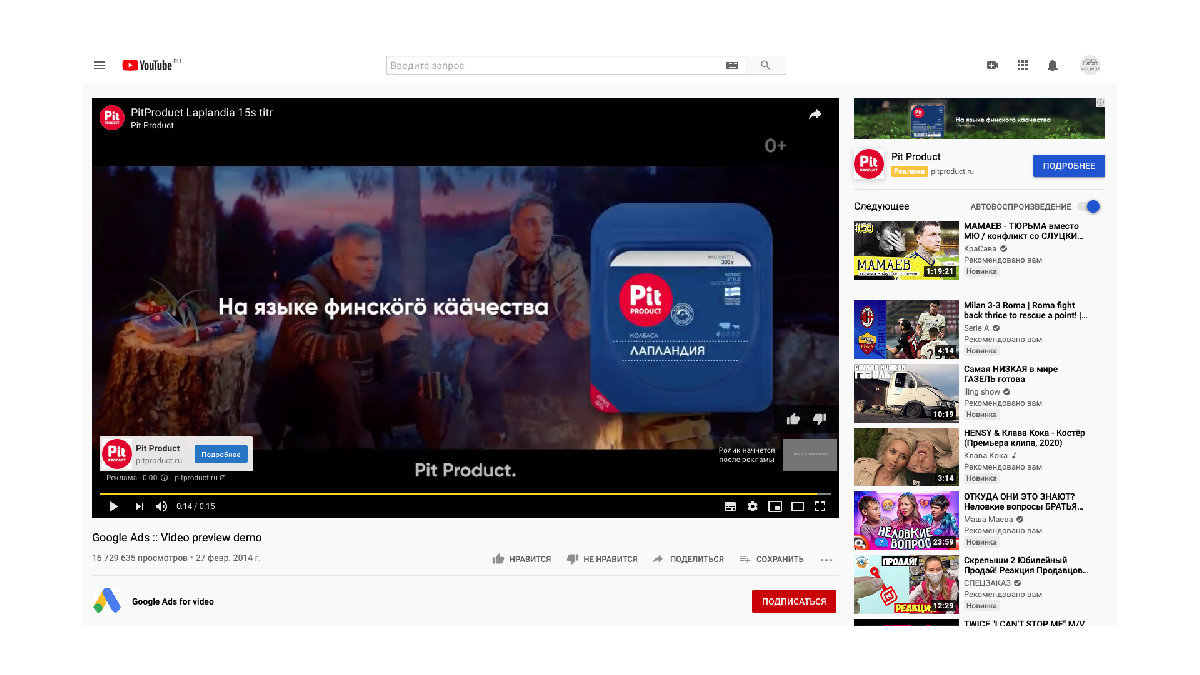1200x675 pixels.
Task: Enter fullscreen mode
Action: [x=820, y=506]
